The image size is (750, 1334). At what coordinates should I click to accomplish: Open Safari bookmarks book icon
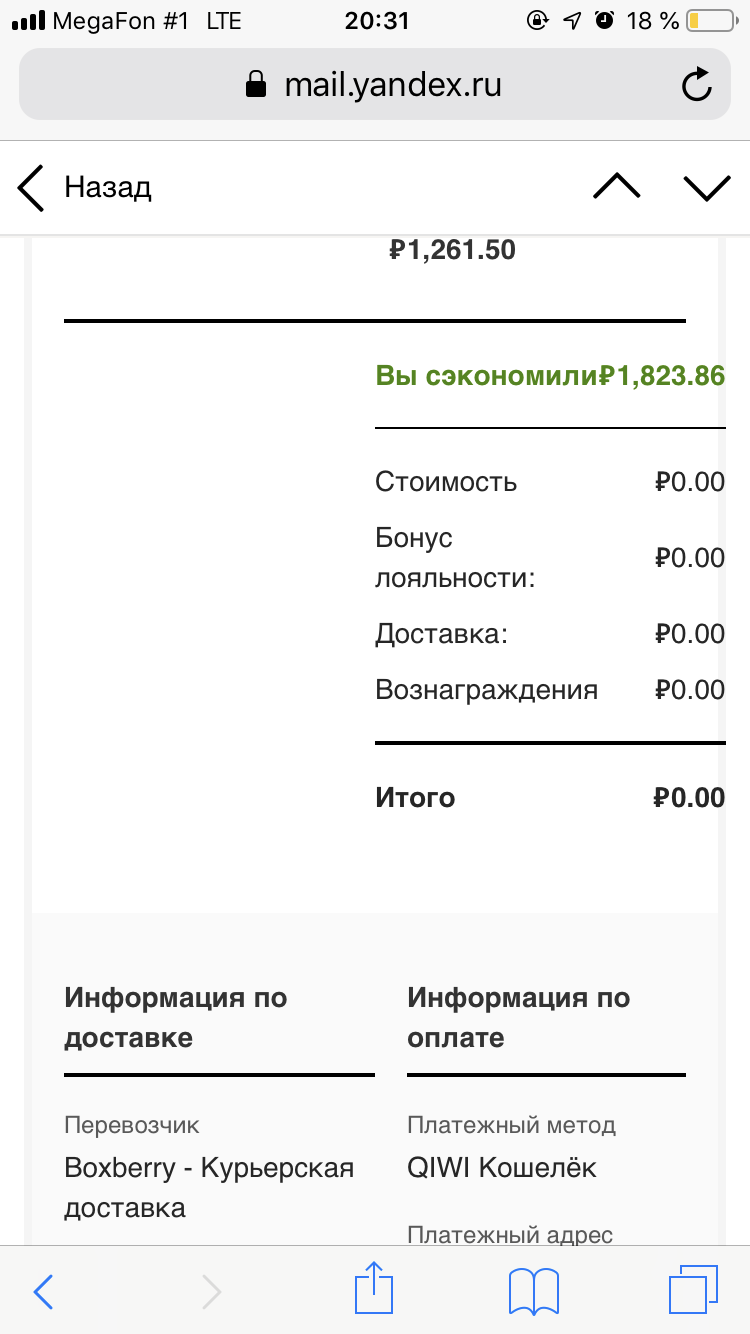click(x=534, y=1292)
